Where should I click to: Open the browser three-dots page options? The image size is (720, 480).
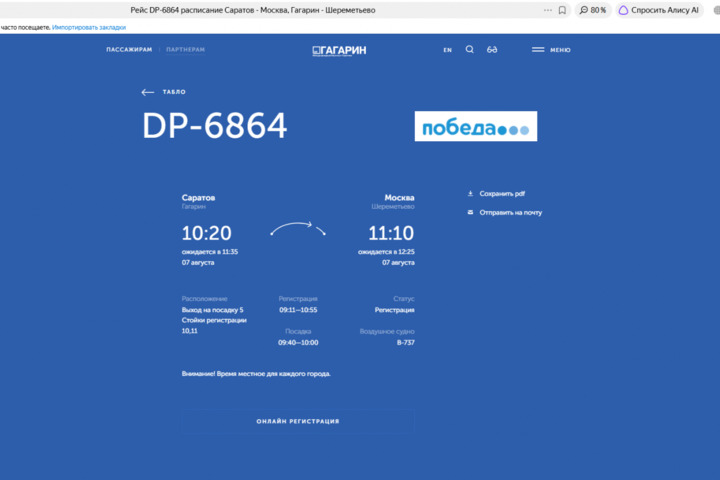pos(548,10)
